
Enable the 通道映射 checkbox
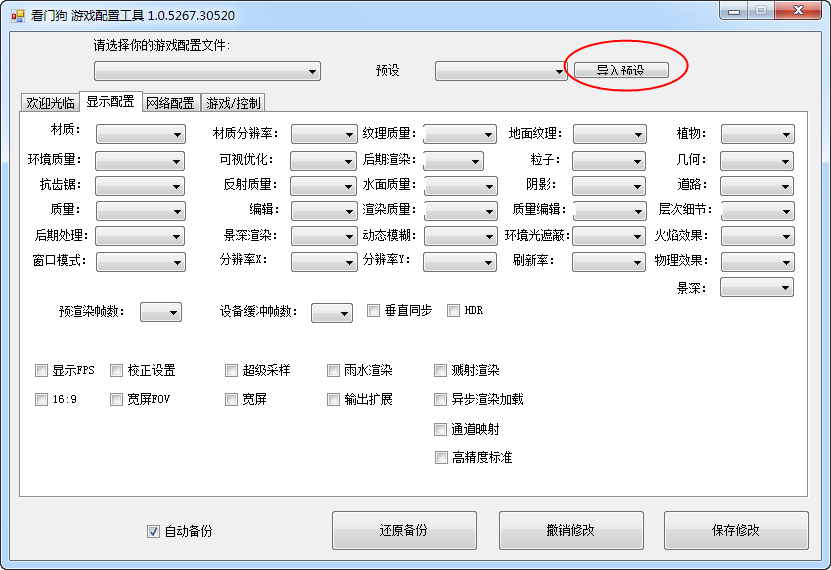[x=440, y=430]
